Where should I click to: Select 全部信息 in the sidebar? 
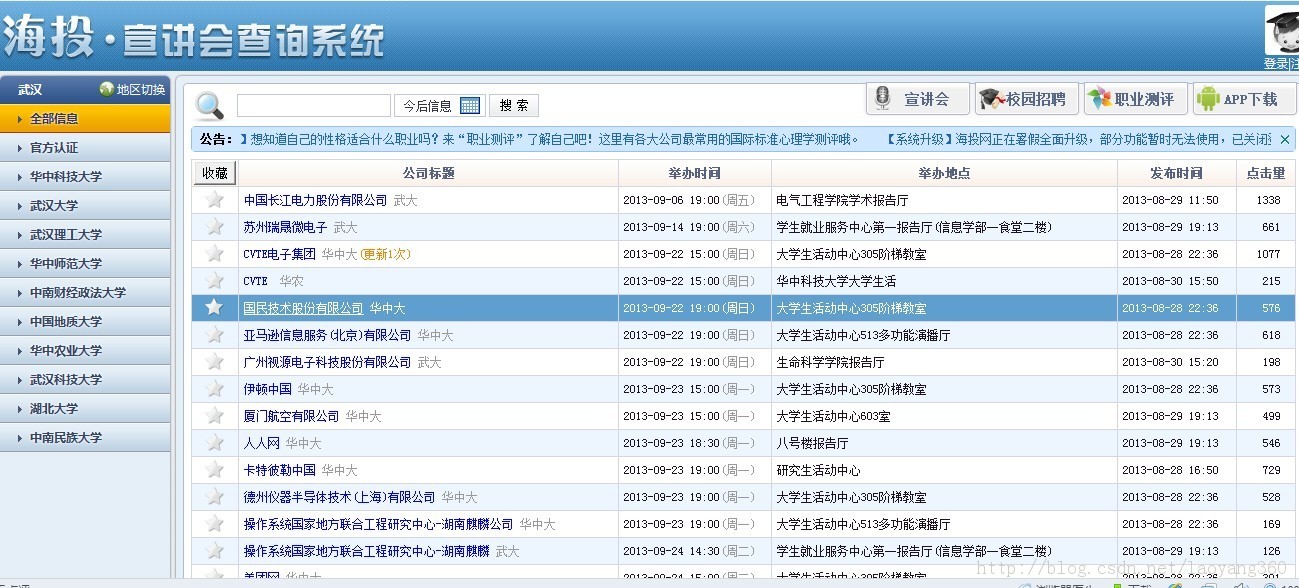pos(85,118)
